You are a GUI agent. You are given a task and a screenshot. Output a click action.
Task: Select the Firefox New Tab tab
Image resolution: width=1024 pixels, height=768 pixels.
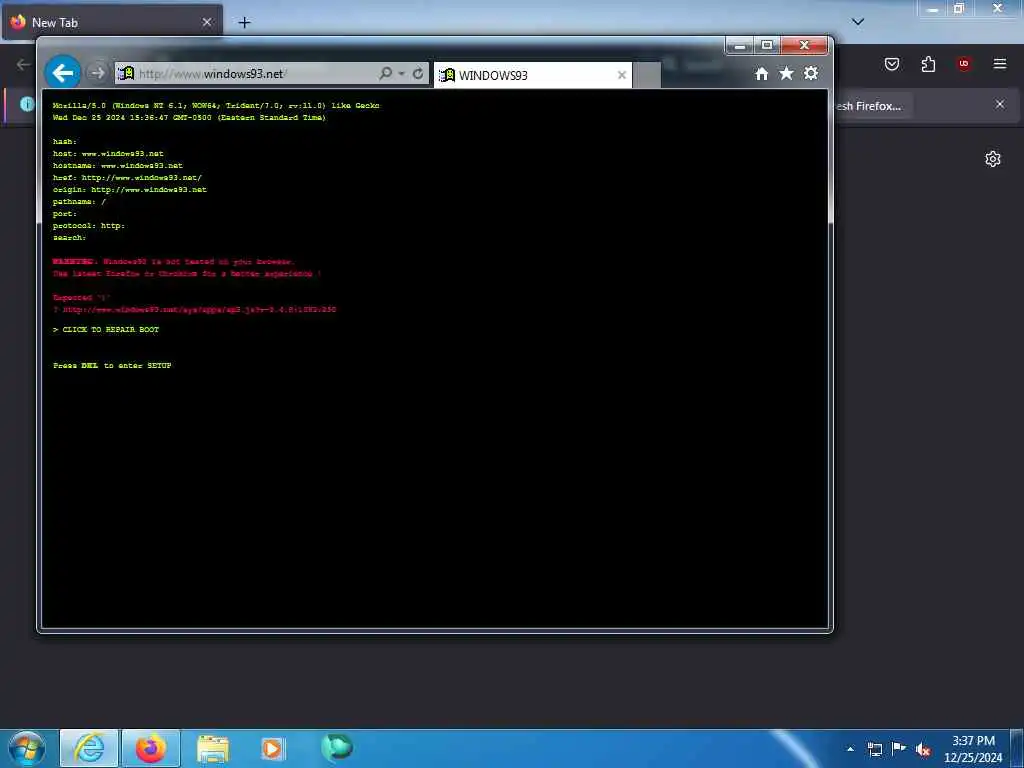pyautogui.click(x=112, y=22)
